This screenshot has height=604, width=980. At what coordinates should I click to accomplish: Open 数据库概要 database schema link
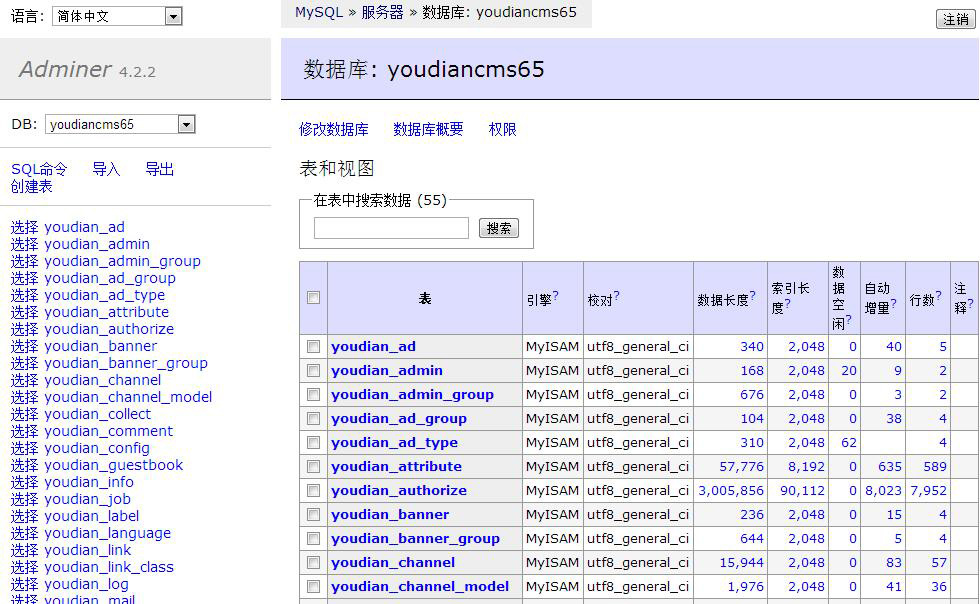[x=428, y=129]
